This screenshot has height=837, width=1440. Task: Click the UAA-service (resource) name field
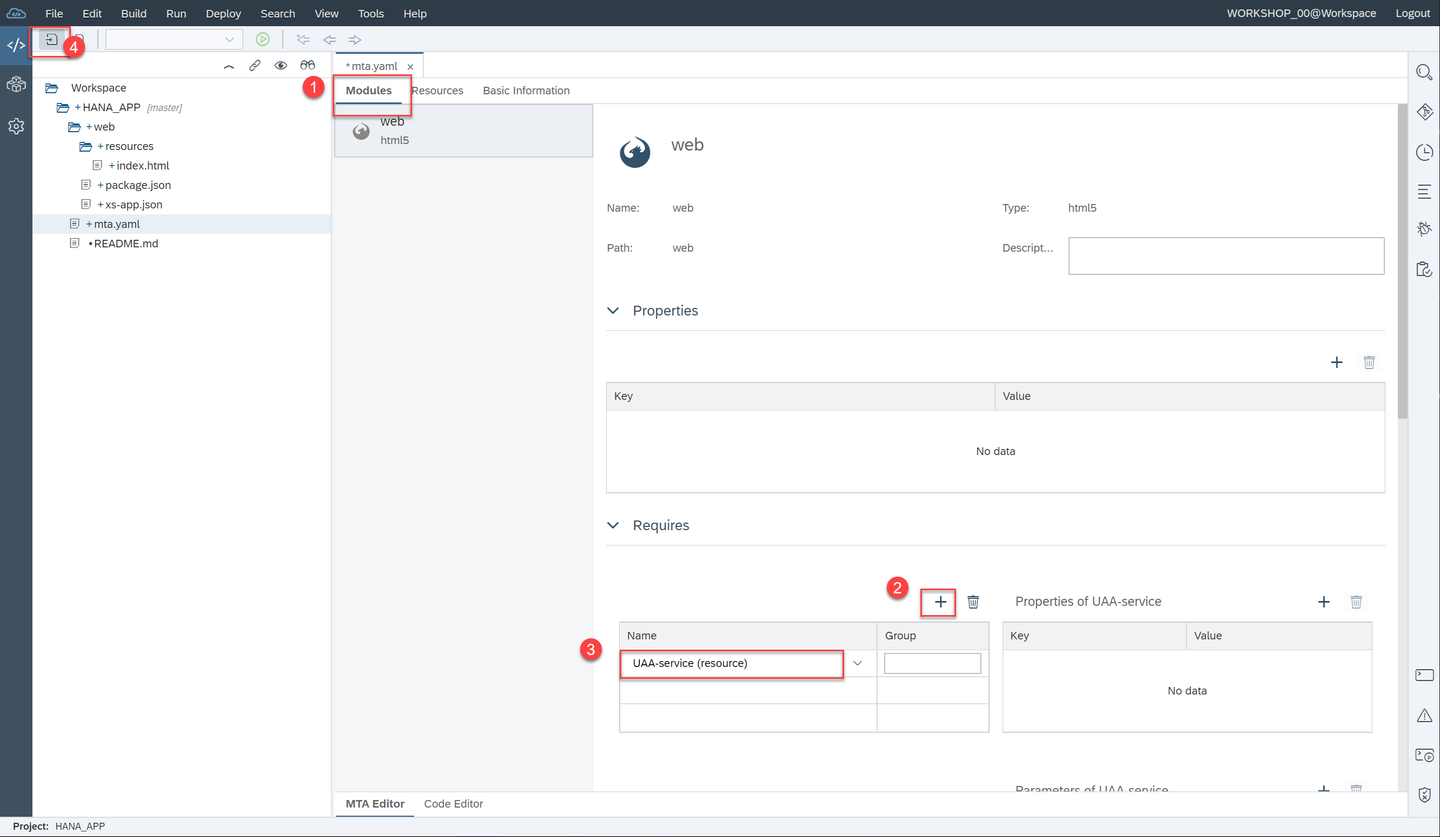pyautogui.click(x=731, y=663)
